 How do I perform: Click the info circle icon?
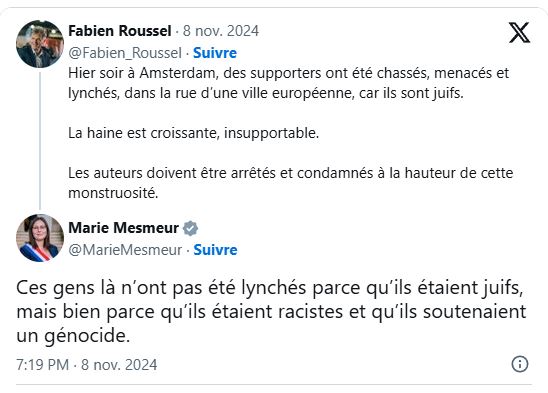pyautogui.click(x=520, y=364)
